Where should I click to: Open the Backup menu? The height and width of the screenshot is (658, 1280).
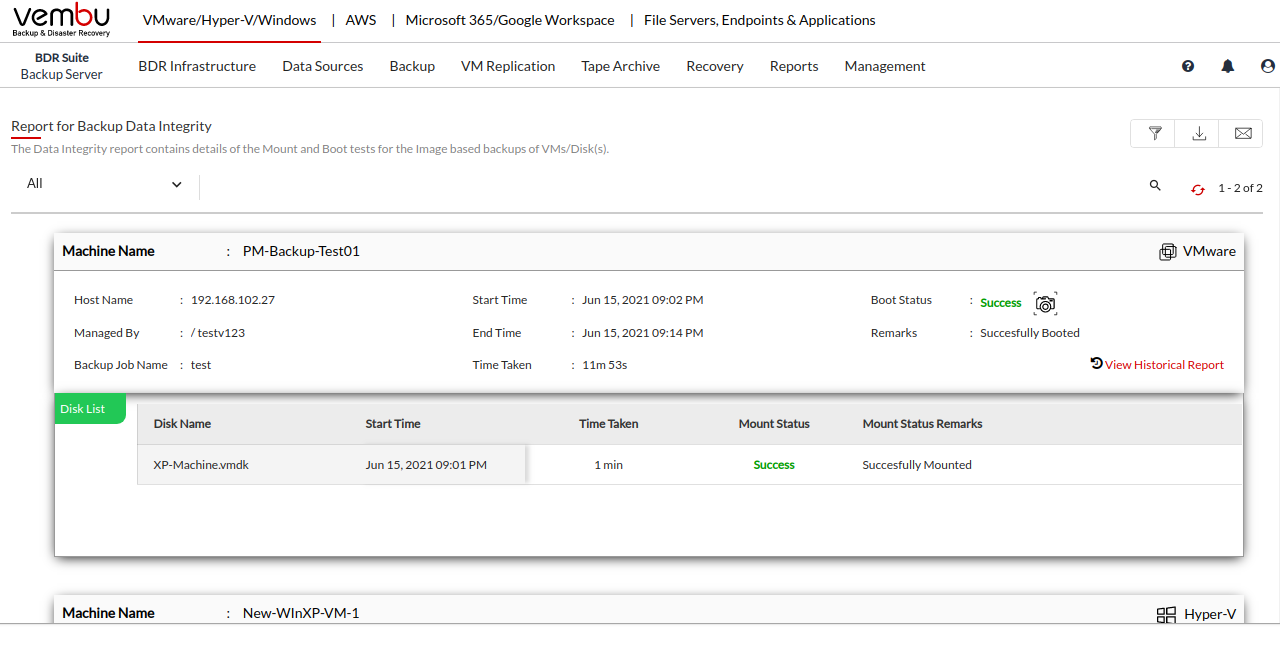pos(412,66)
